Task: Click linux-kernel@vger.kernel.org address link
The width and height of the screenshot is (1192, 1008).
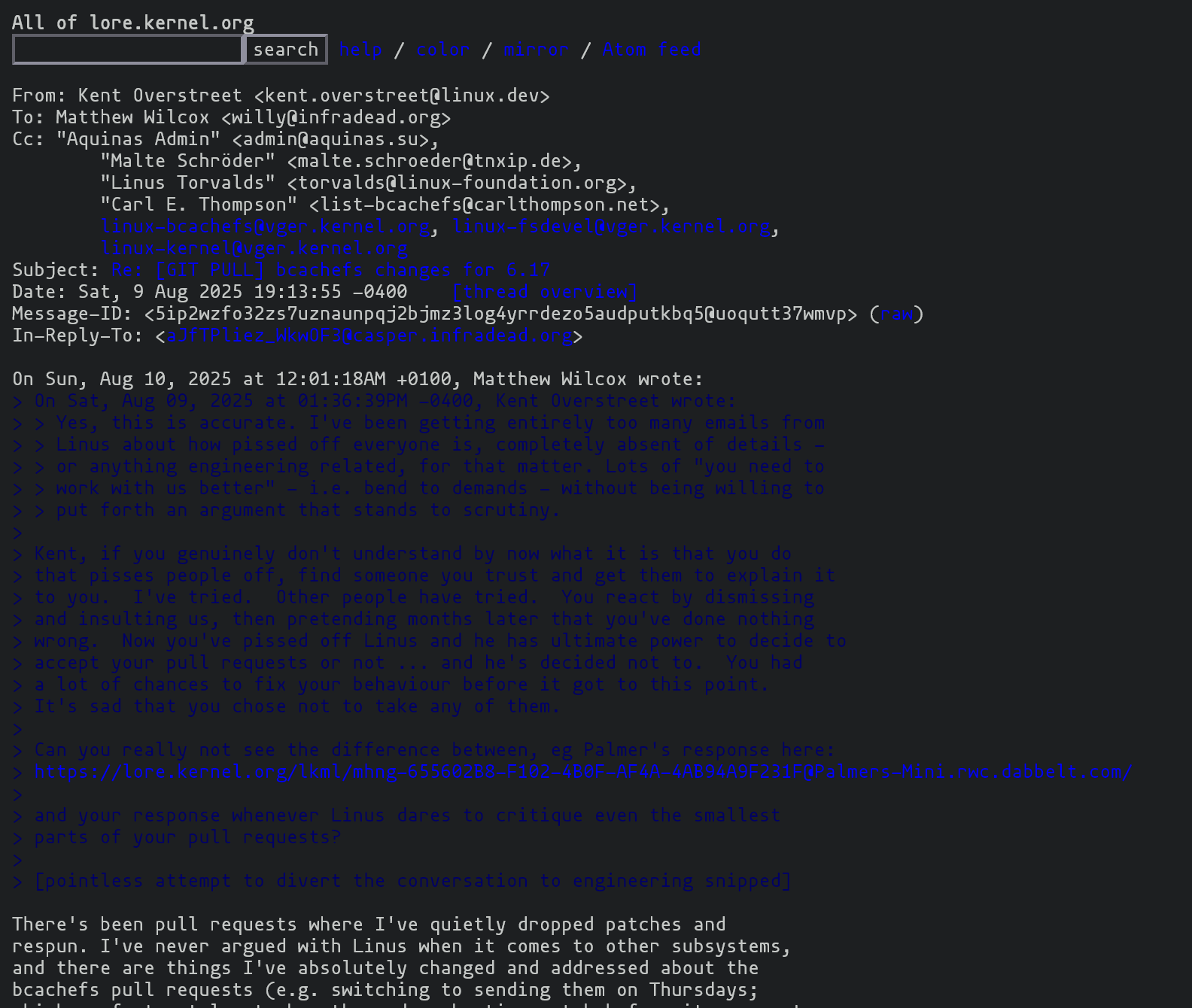Action: pos(254,248)
